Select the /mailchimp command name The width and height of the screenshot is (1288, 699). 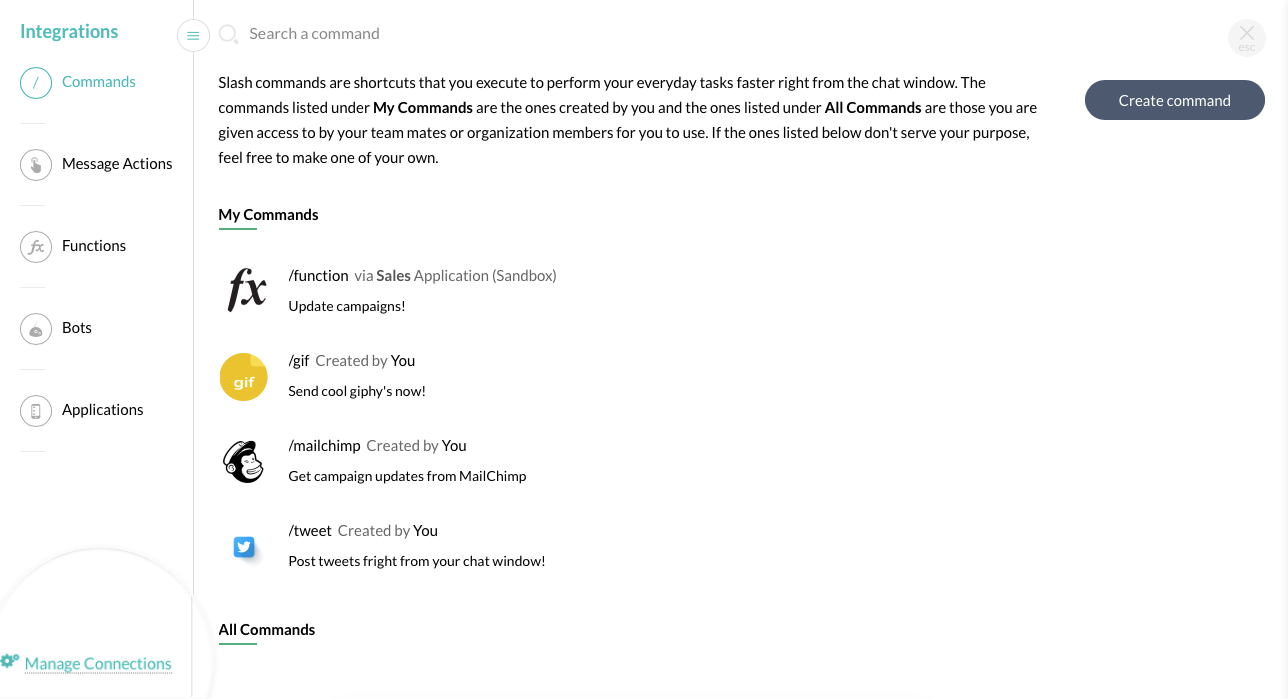coord(324,446)
